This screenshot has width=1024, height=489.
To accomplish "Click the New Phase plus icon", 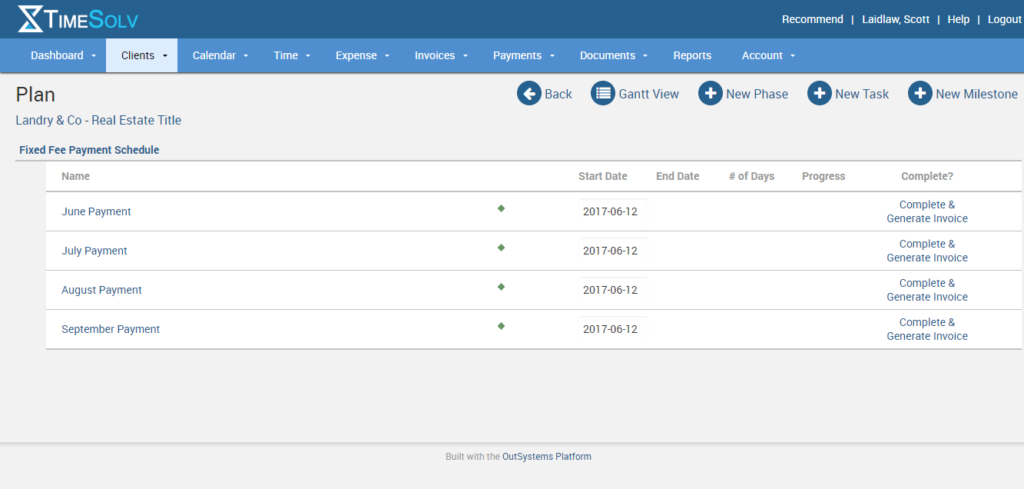I will click(710, 94).
